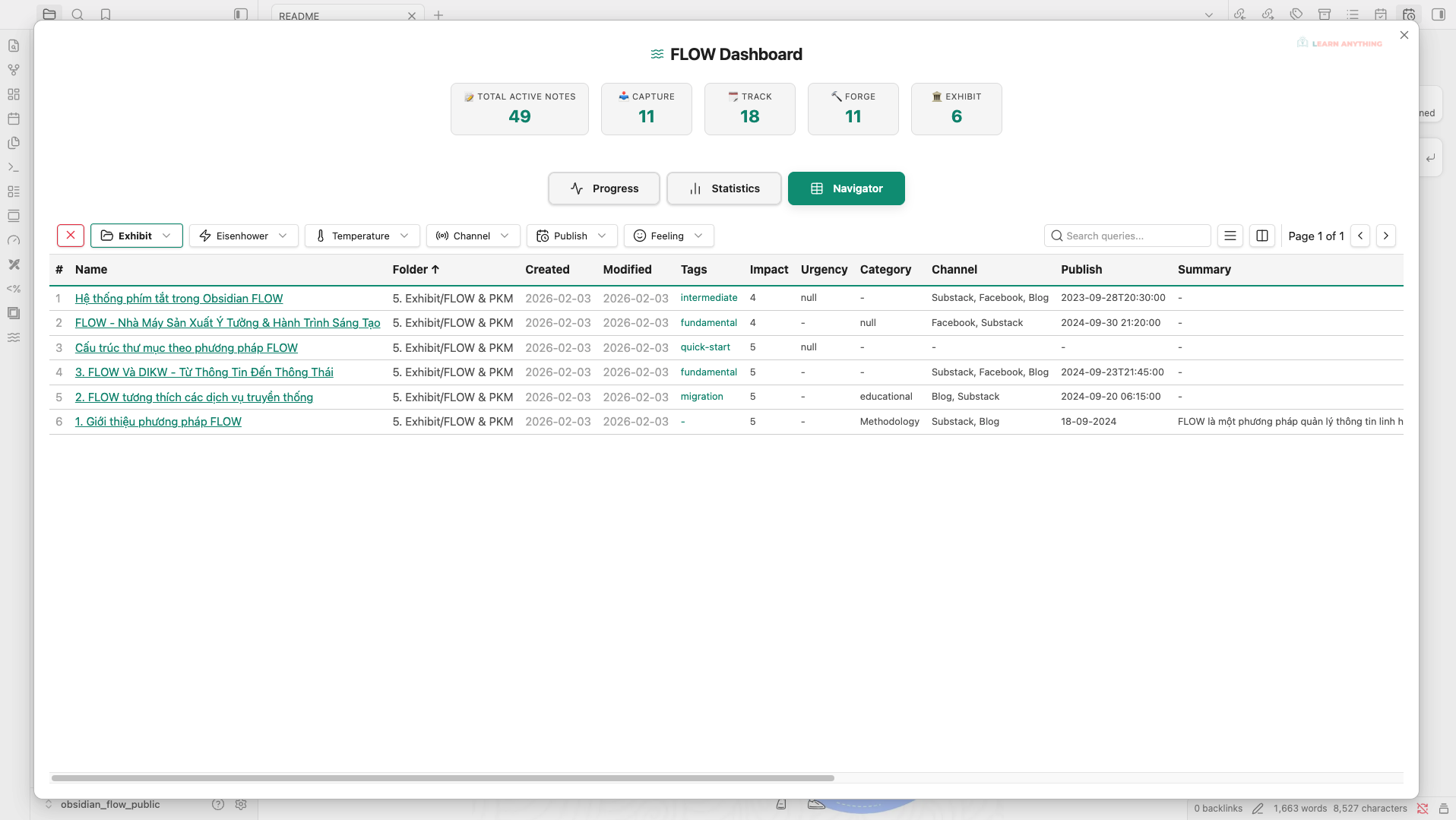Click the Total Active Notes card
This screenshot has height=820, width=1456.
(x=520, y=109)
